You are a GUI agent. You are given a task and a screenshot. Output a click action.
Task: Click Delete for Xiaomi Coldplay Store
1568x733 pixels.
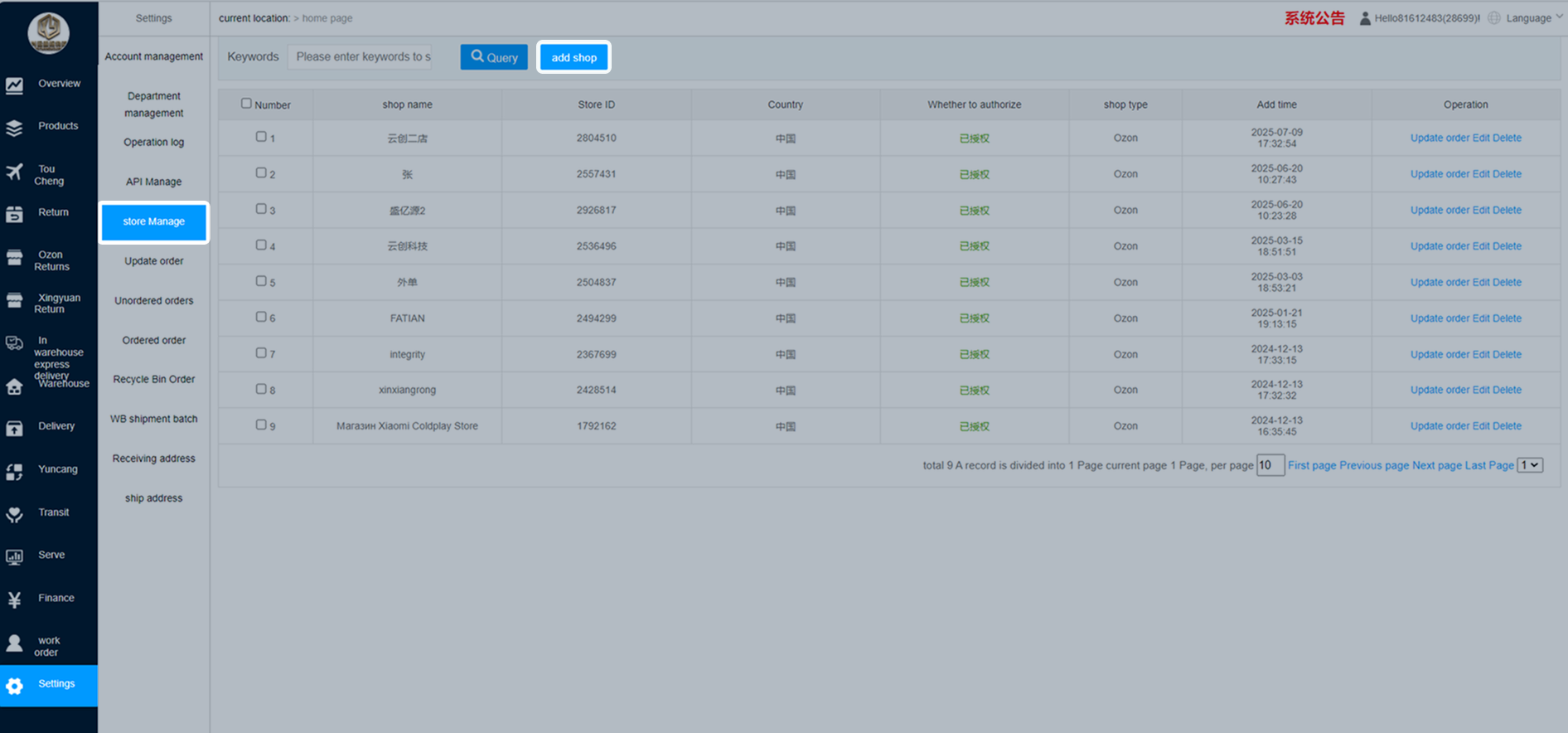click(1507, 426)
